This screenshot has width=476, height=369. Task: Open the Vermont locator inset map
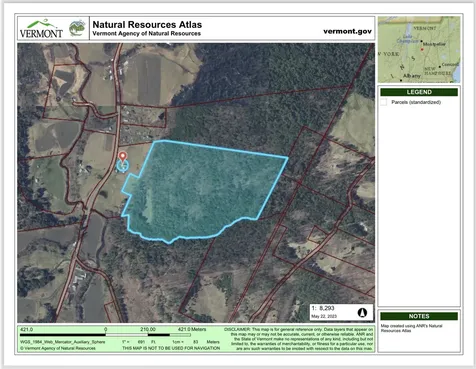click(x=419, y=49)
